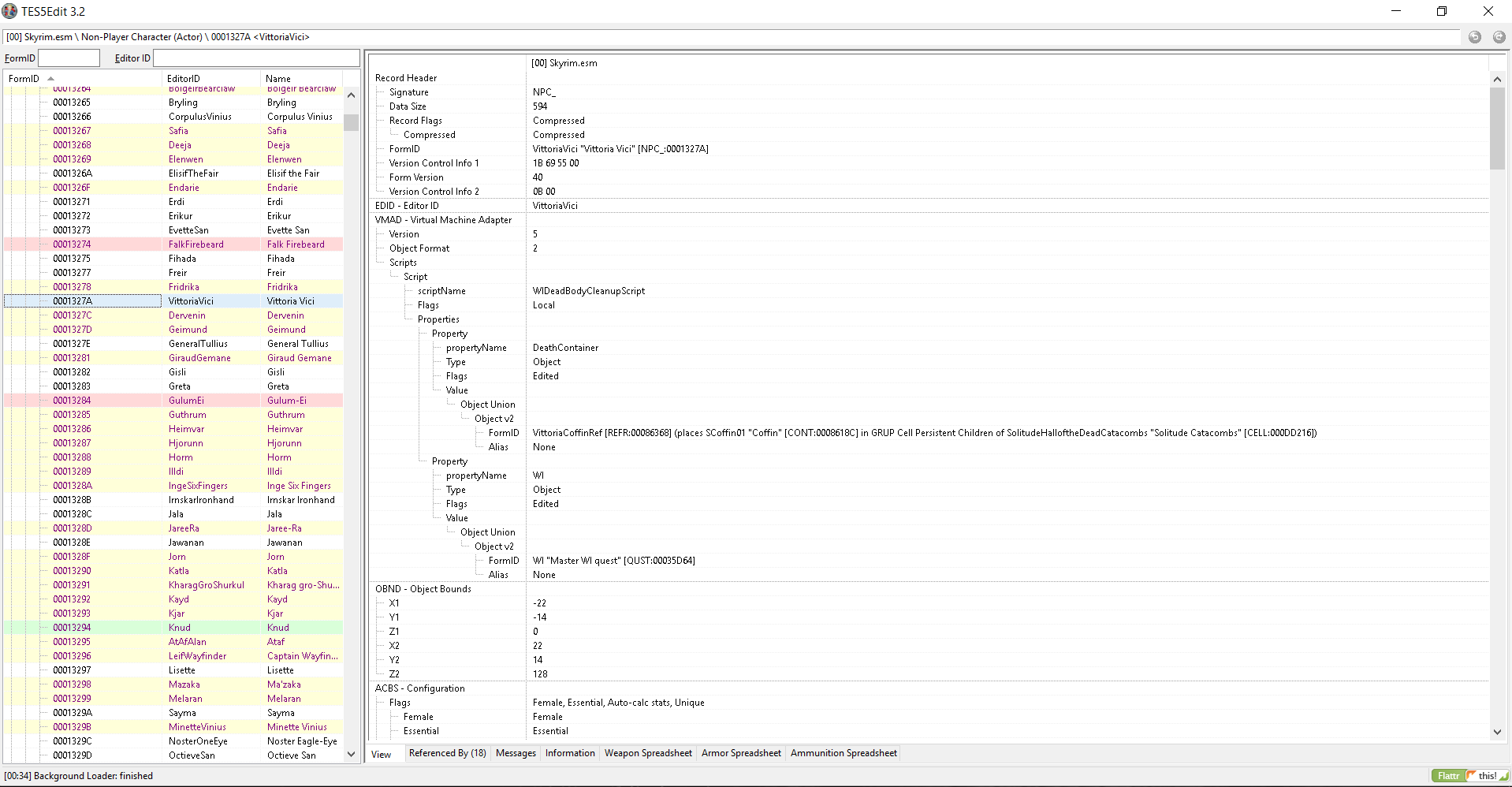This screenshot has width=1512, height=787.
Task: Select record with FormID 0001327C
Action: (x=73, y=315)
